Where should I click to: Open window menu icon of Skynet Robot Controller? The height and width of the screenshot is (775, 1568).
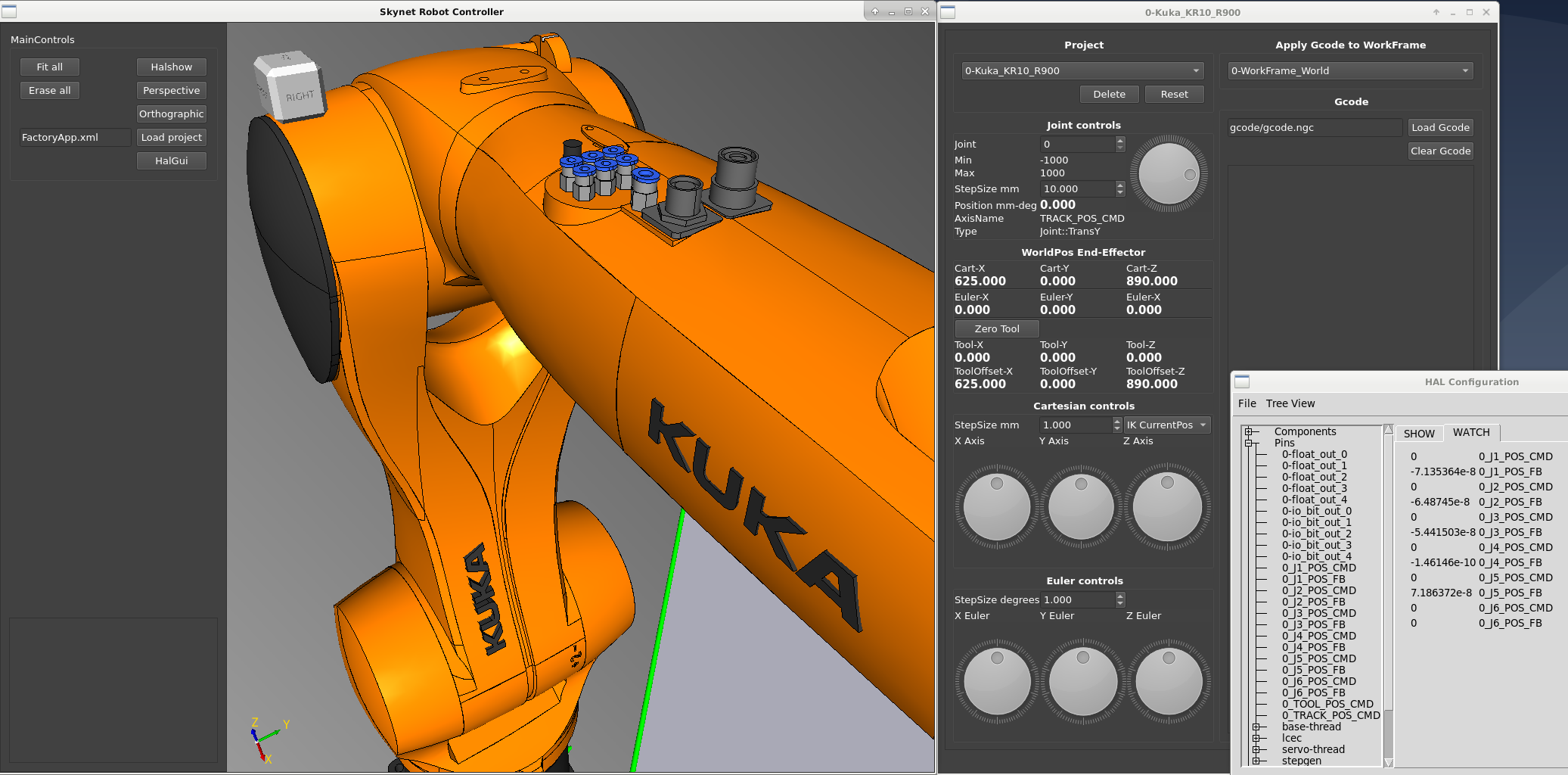tap(9, 11)
